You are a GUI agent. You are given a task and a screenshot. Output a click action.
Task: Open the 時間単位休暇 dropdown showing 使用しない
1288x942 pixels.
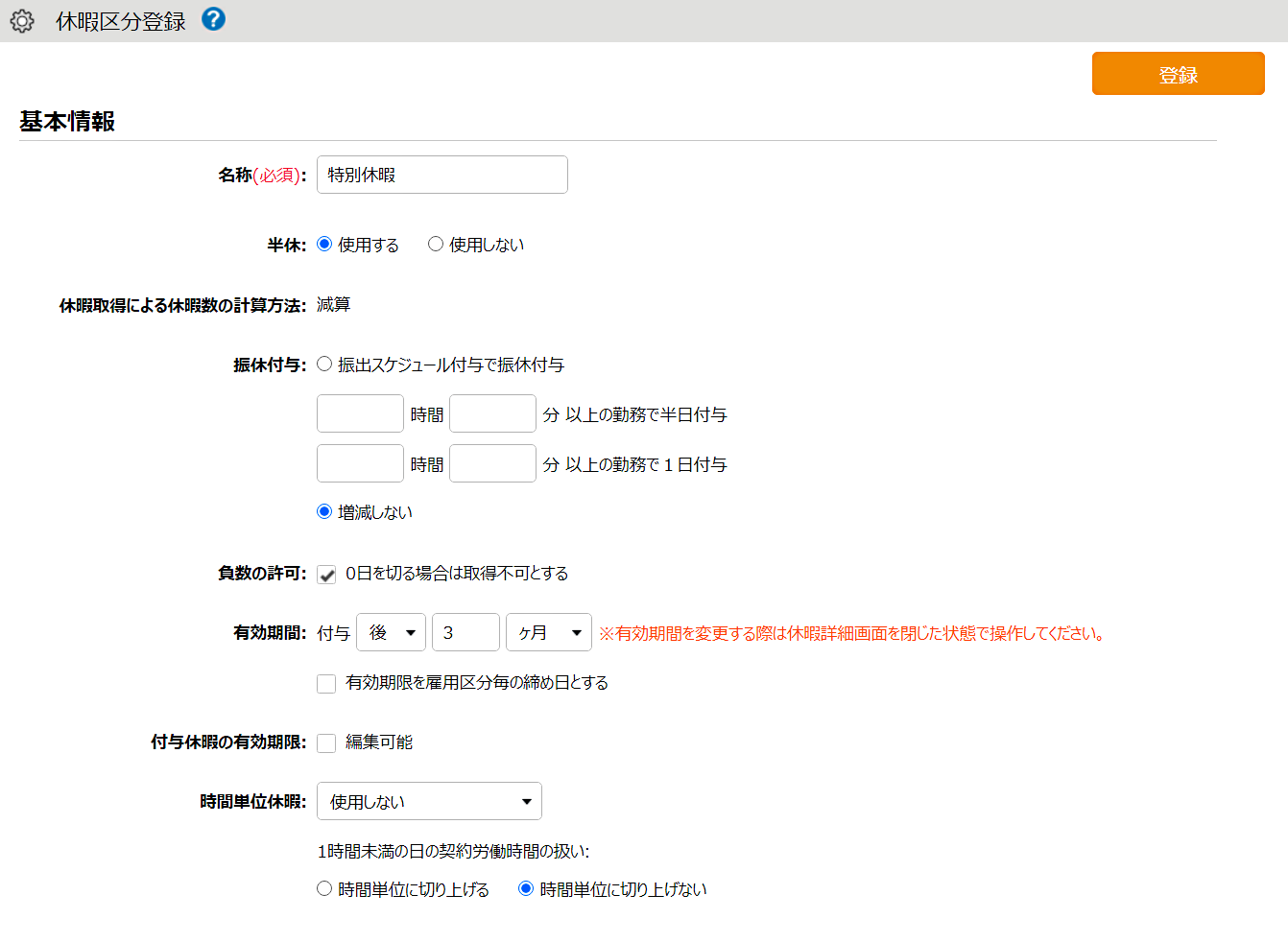(x=429, y=801)
